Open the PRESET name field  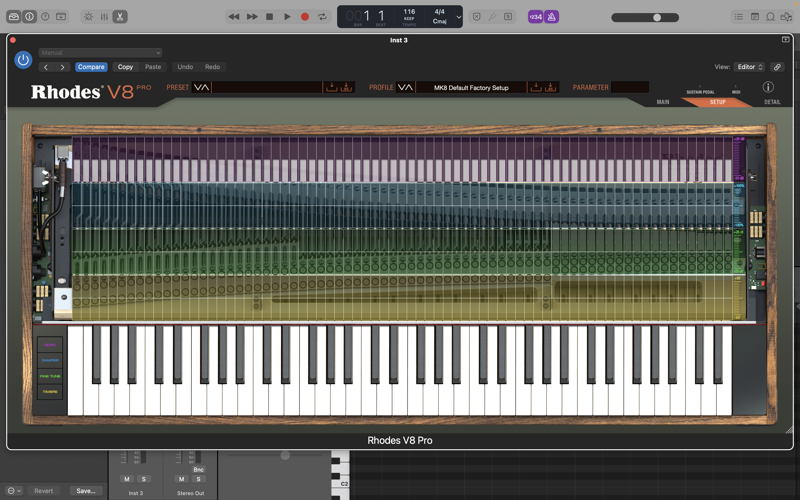[x=267, y=87]
